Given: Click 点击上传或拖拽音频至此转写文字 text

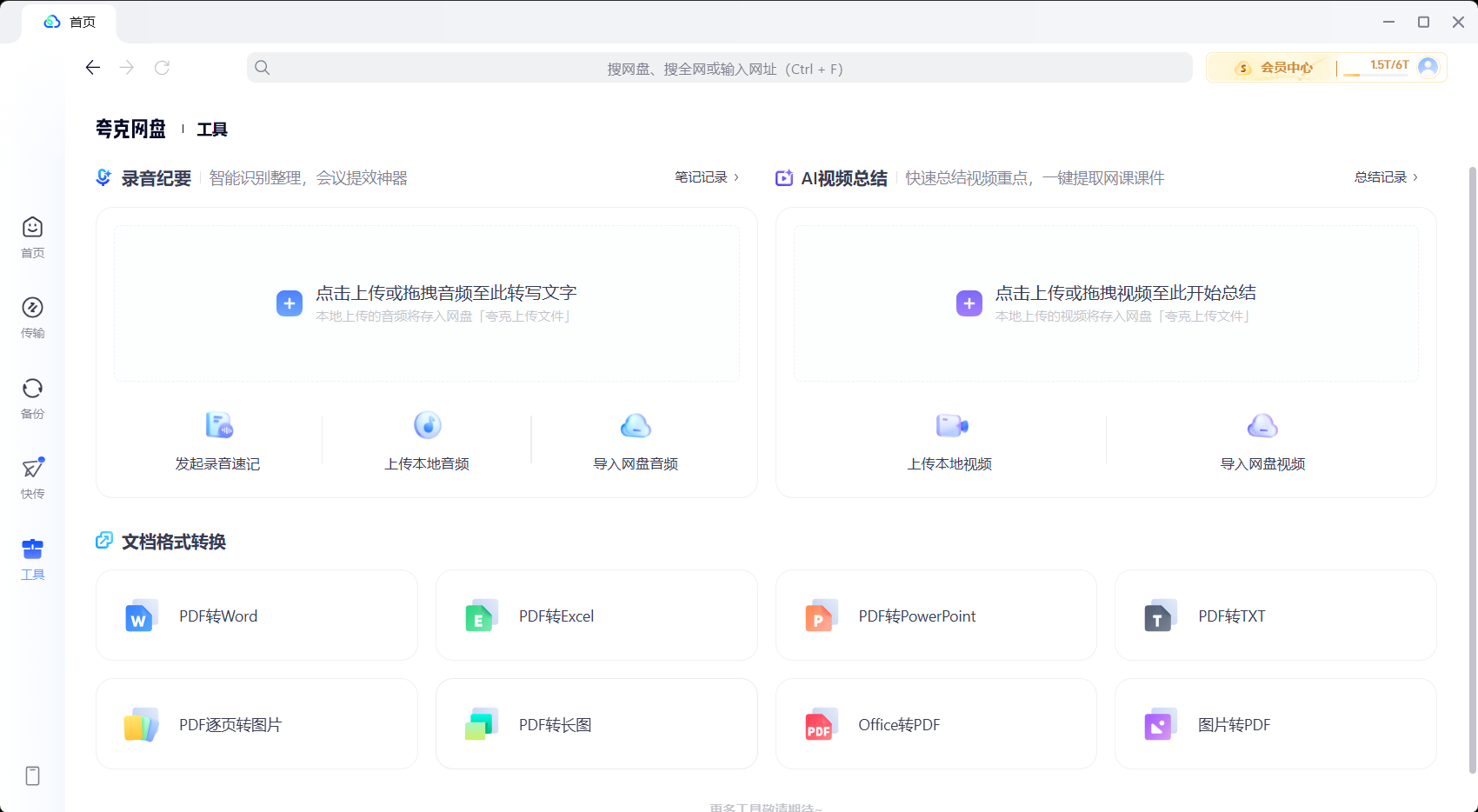Looking at the screenshot, I should coord(446,293).
